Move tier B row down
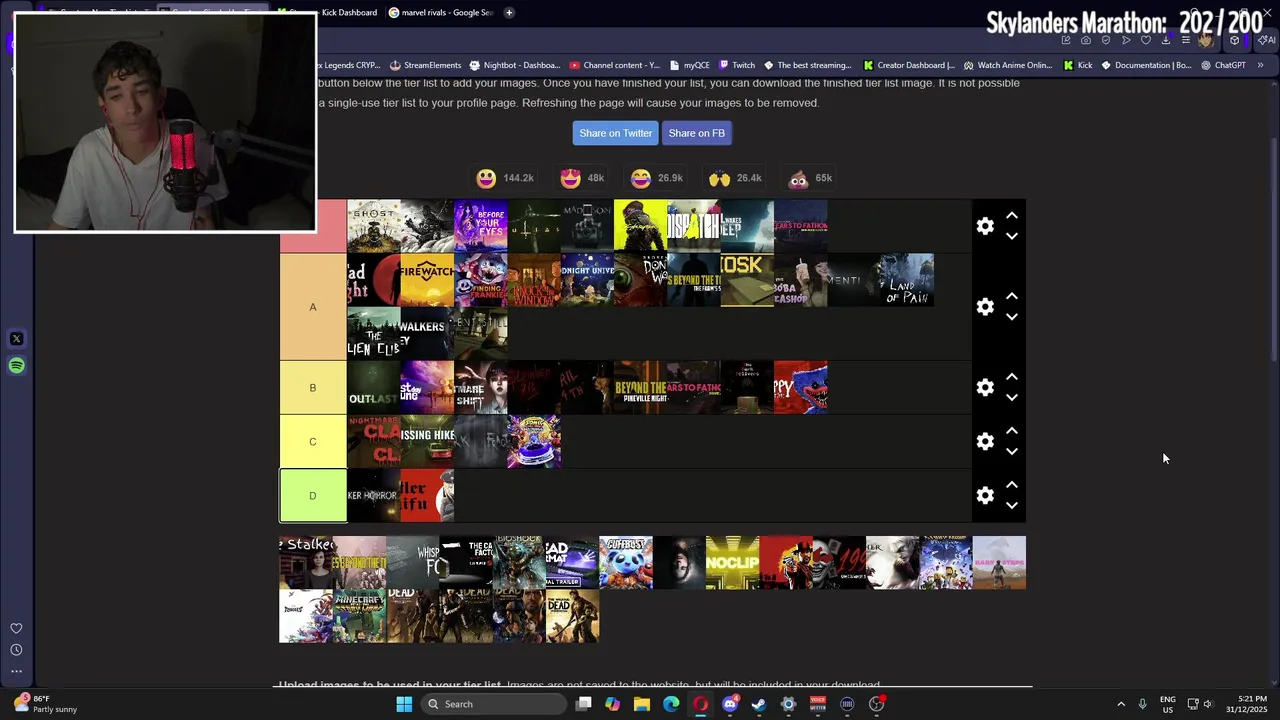Image resolution: width=1280 pixels, height=720 pixels. tap(1012, 398)
